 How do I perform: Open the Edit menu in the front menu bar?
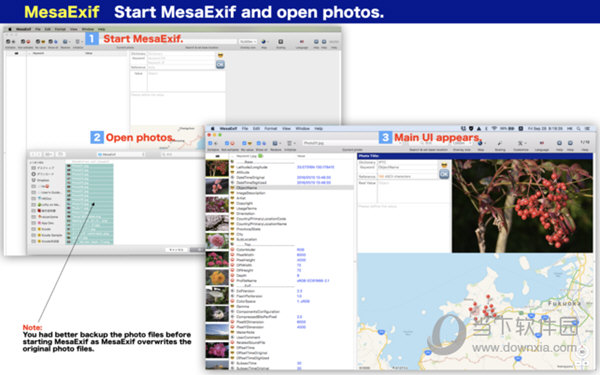pos(256,129)
